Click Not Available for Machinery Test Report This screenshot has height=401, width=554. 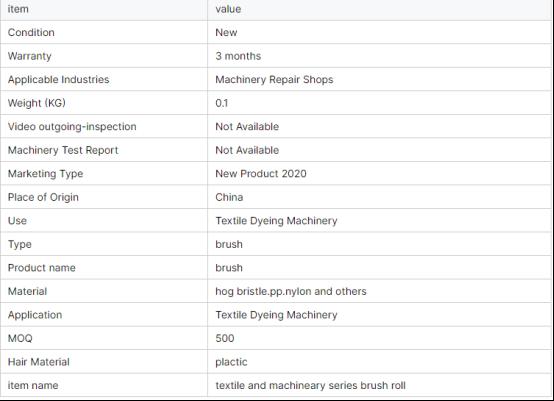[x=247, y=150]
